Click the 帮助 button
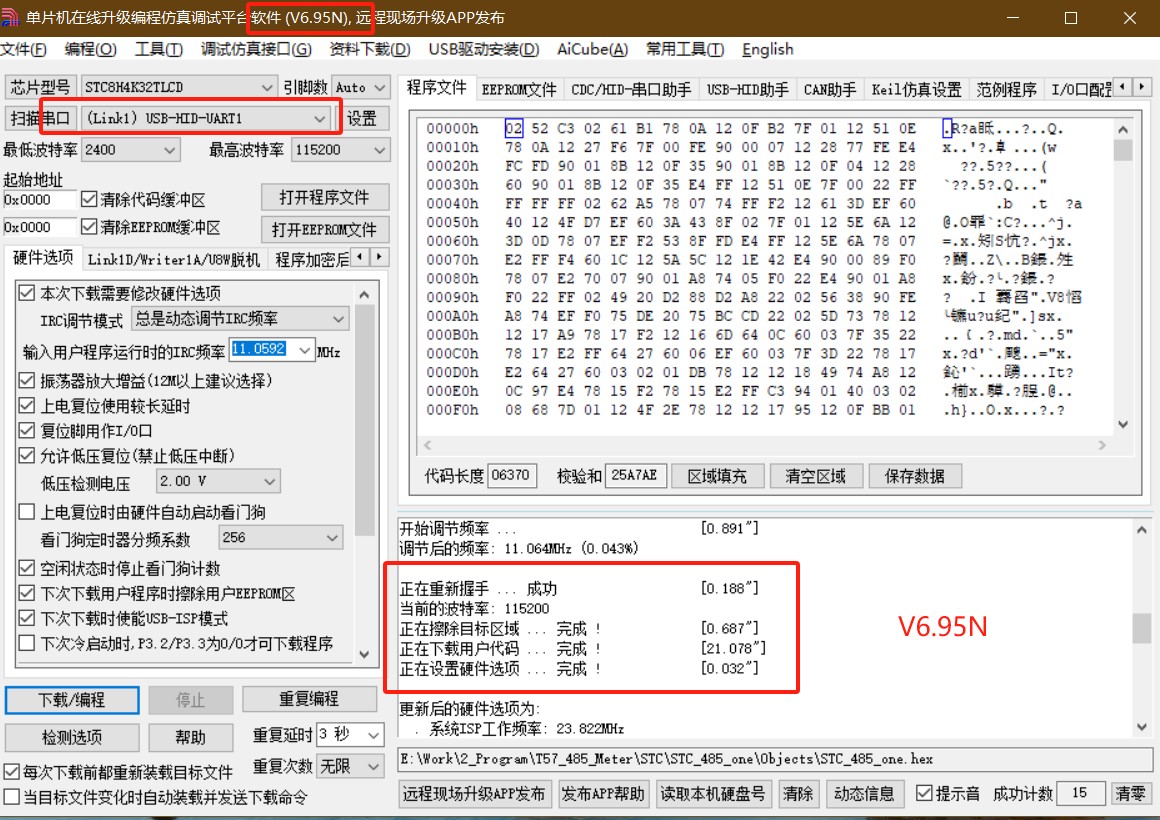This screenshot has width=1160, height=820. pyautogui.click(x=191, y=737)
